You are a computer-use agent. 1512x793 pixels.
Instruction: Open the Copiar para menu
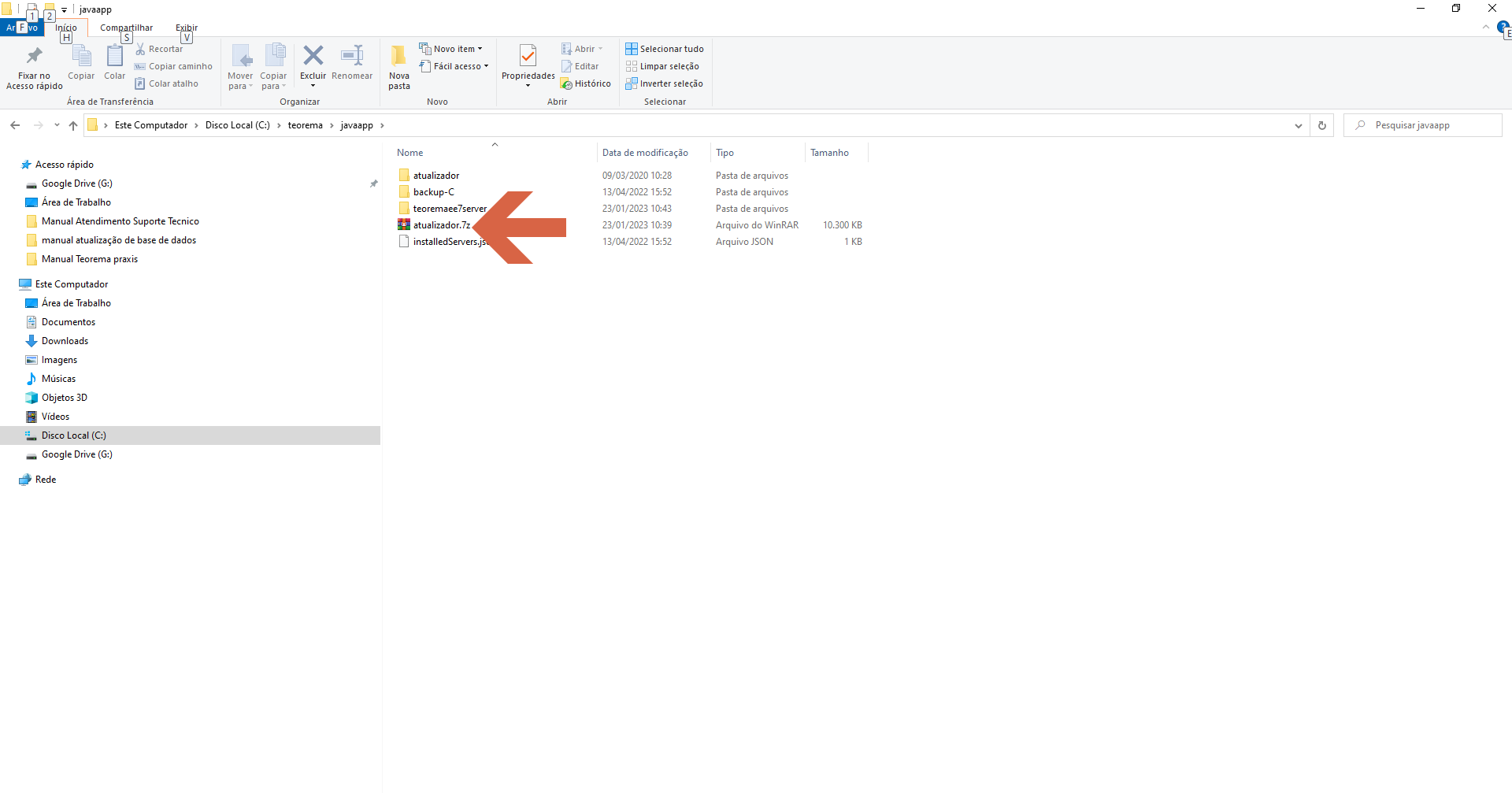coord(273,68)
